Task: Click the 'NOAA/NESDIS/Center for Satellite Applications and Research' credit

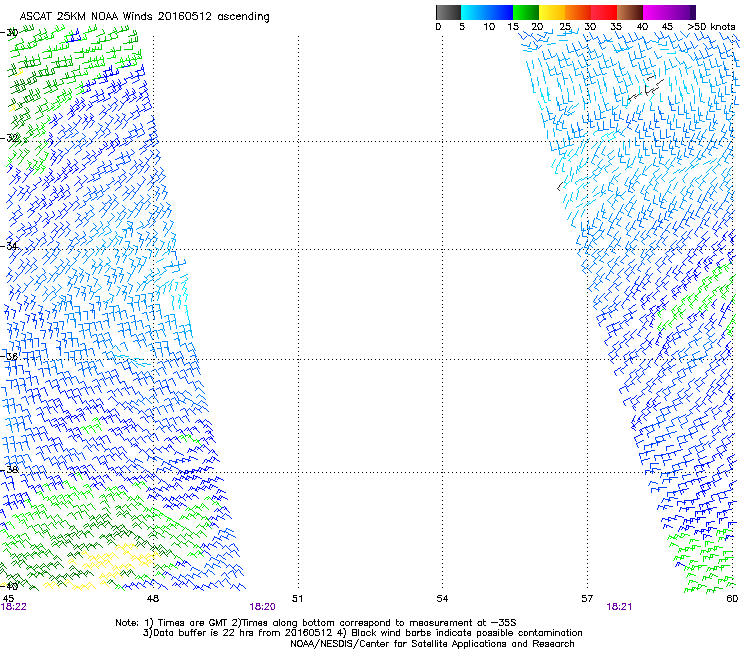Action: 432,644
